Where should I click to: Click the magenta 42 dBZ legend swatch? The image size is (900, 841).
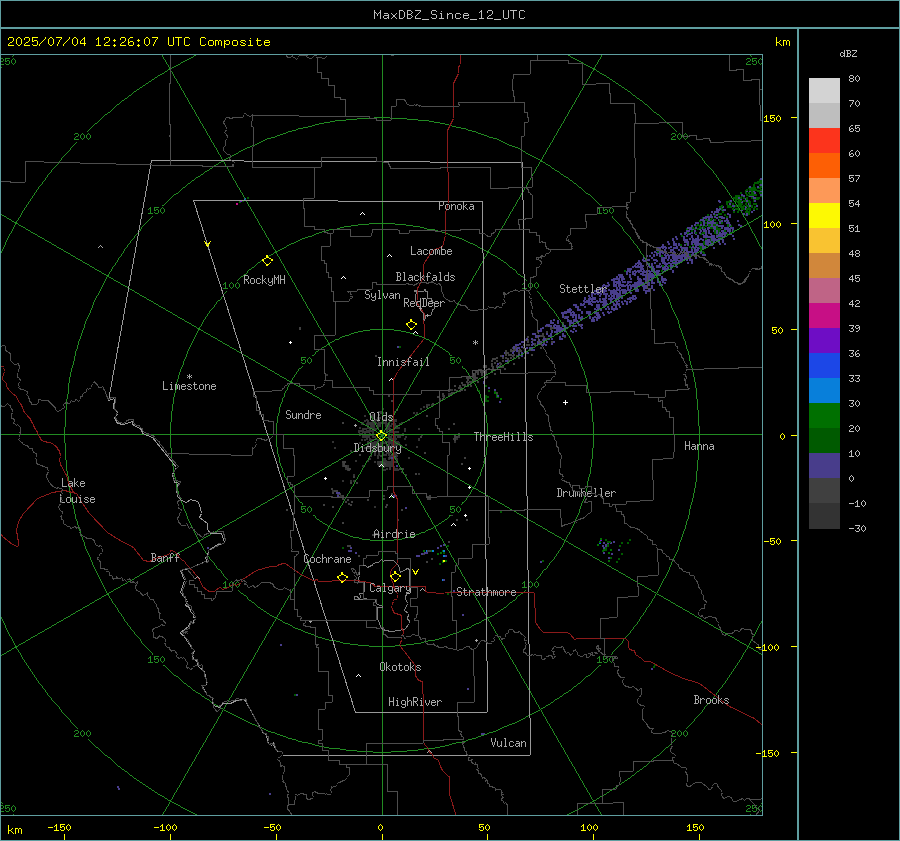[824, 315]
